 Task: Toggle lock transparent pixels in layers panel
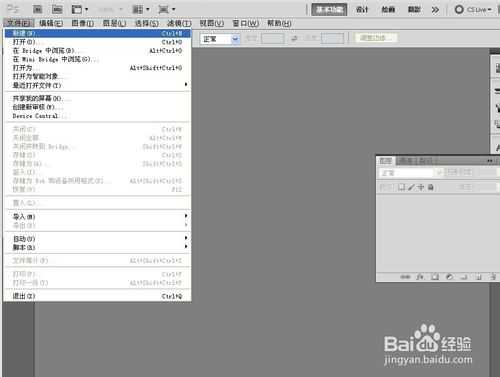pos(402,187)
